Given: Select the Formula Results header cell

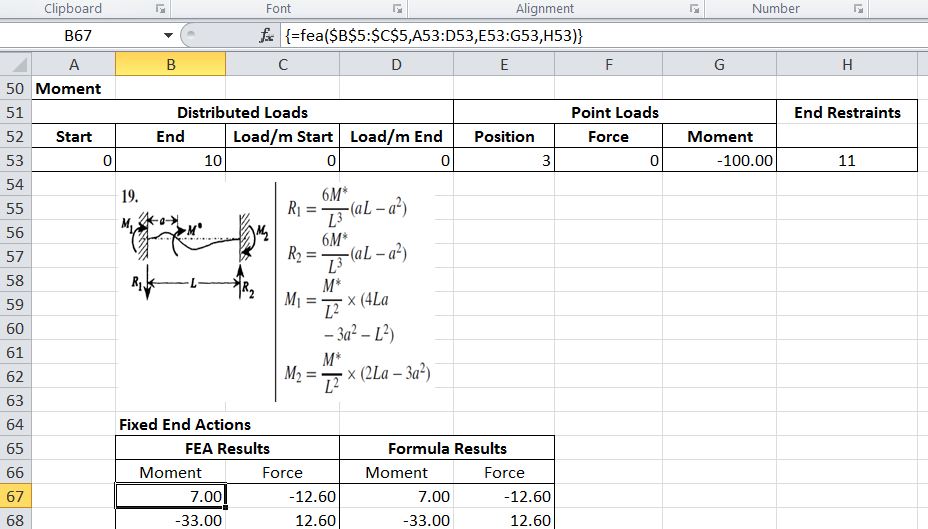Looking at the screenshot, I should [x=446, y=448].
